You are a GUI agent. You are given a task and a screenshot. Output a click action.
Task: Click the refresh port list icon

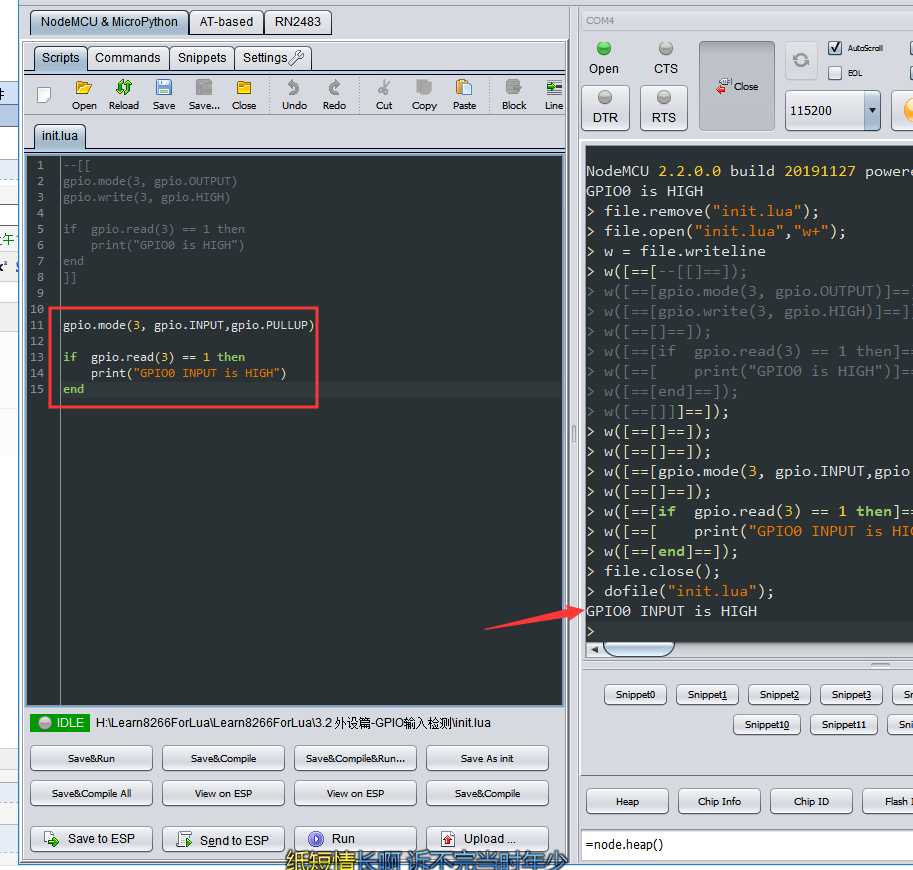[x=801, y=59]
